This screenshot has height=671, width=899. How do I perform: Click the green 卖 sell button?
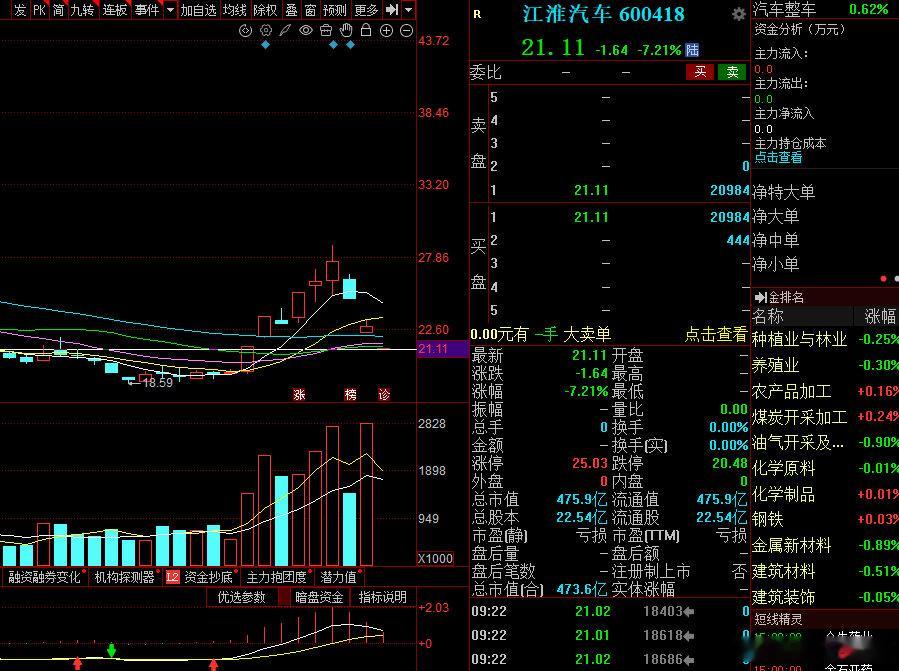pyautogui.click(x=732, y=72)
